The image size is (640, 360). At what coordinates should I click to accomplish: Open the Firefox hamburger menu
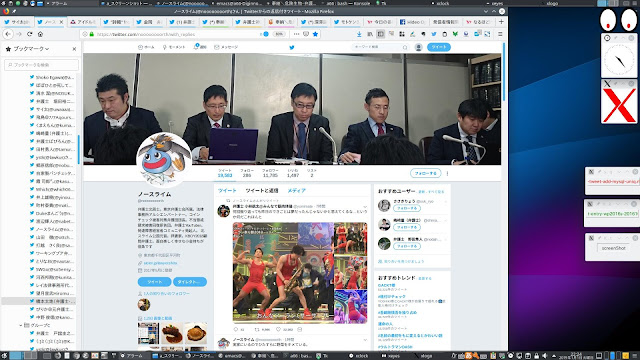point(500,34)
